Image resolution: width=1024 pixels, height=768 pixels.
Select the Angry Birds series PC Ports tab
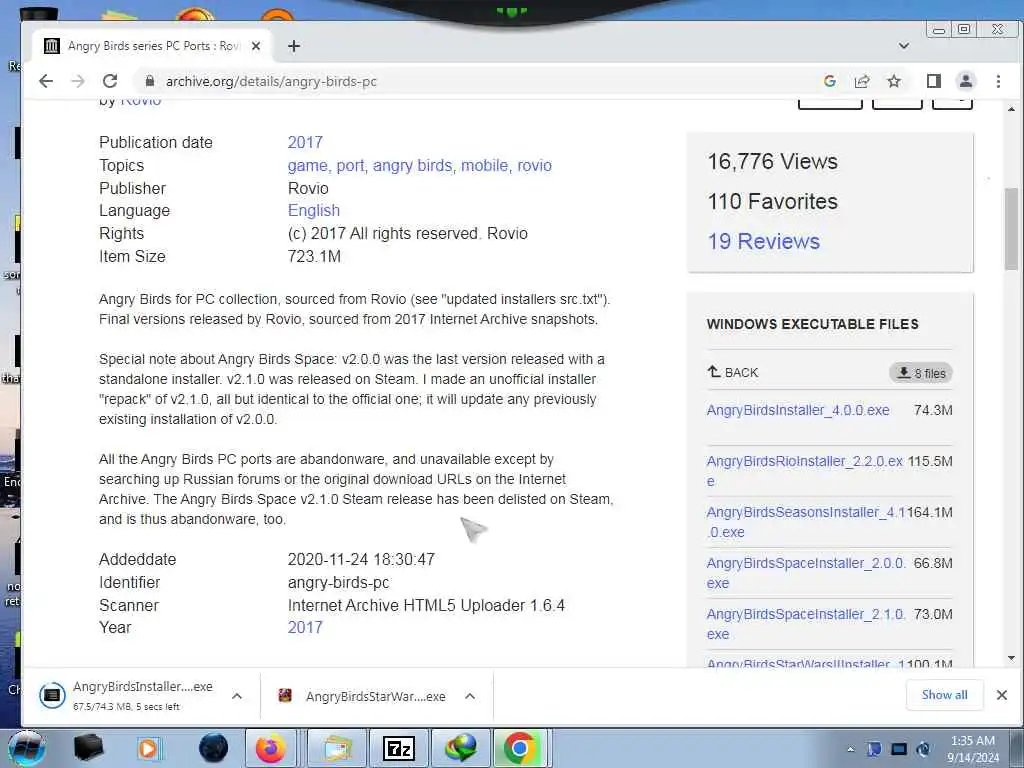[153, 46]
